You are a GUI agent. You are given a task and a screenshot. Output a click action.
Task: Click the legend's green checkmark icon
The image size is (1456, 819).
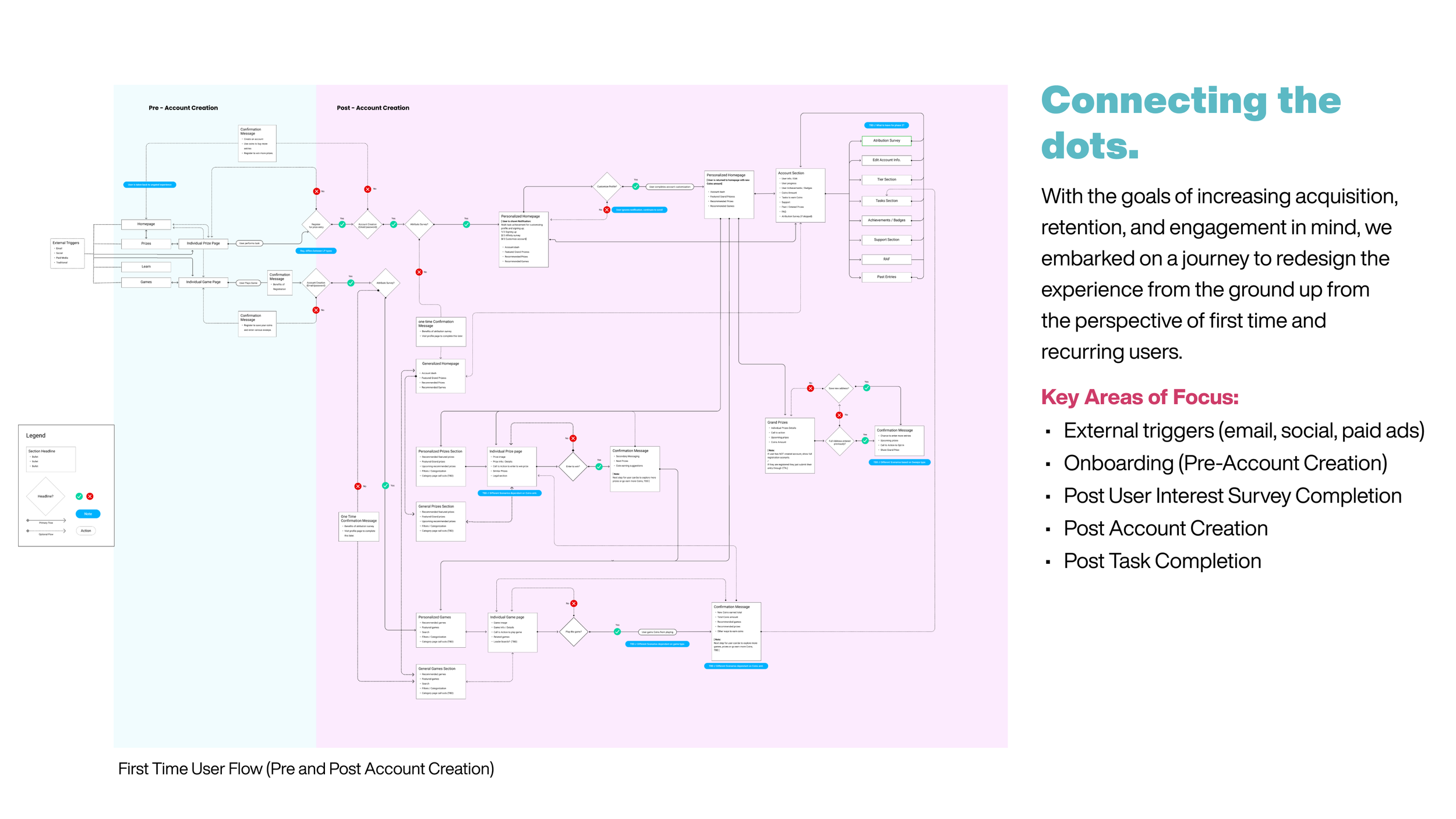79,496
